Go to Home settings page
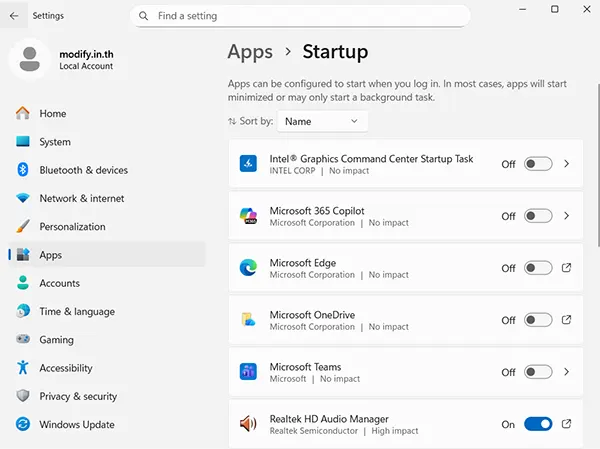Image resolution: width=600 pixels, height=449 pixels. pyautogui.click(x=107, y=113)
